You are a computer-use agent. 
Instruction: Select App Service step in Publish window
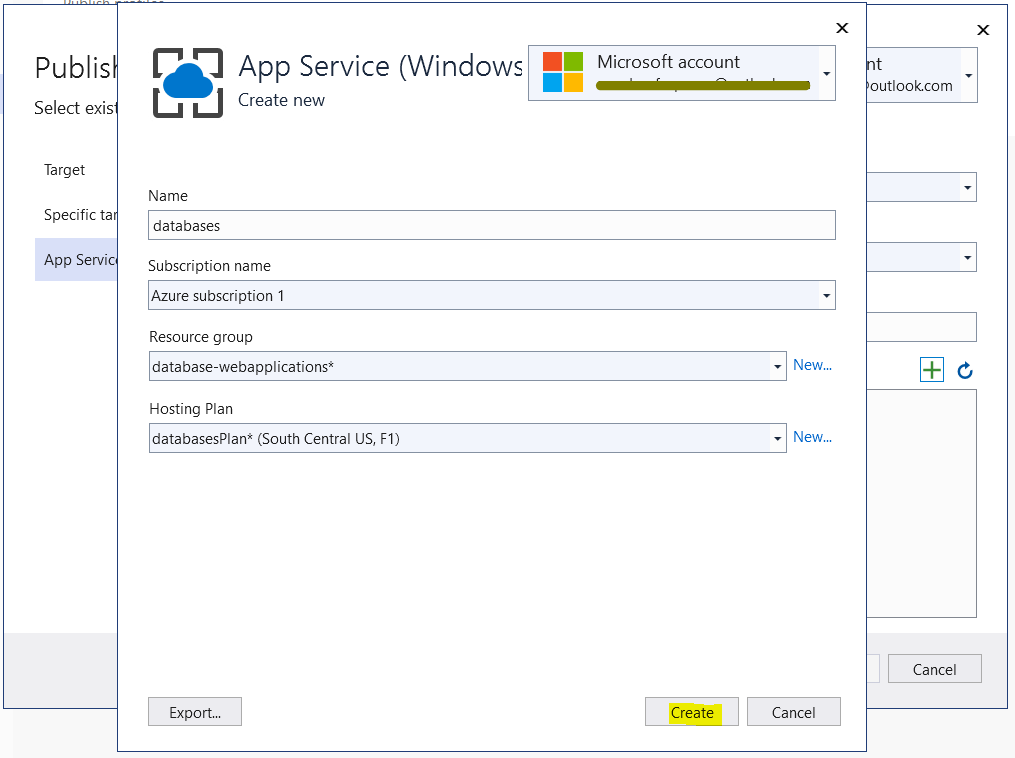pyautogui.click(x=76, y=260)
